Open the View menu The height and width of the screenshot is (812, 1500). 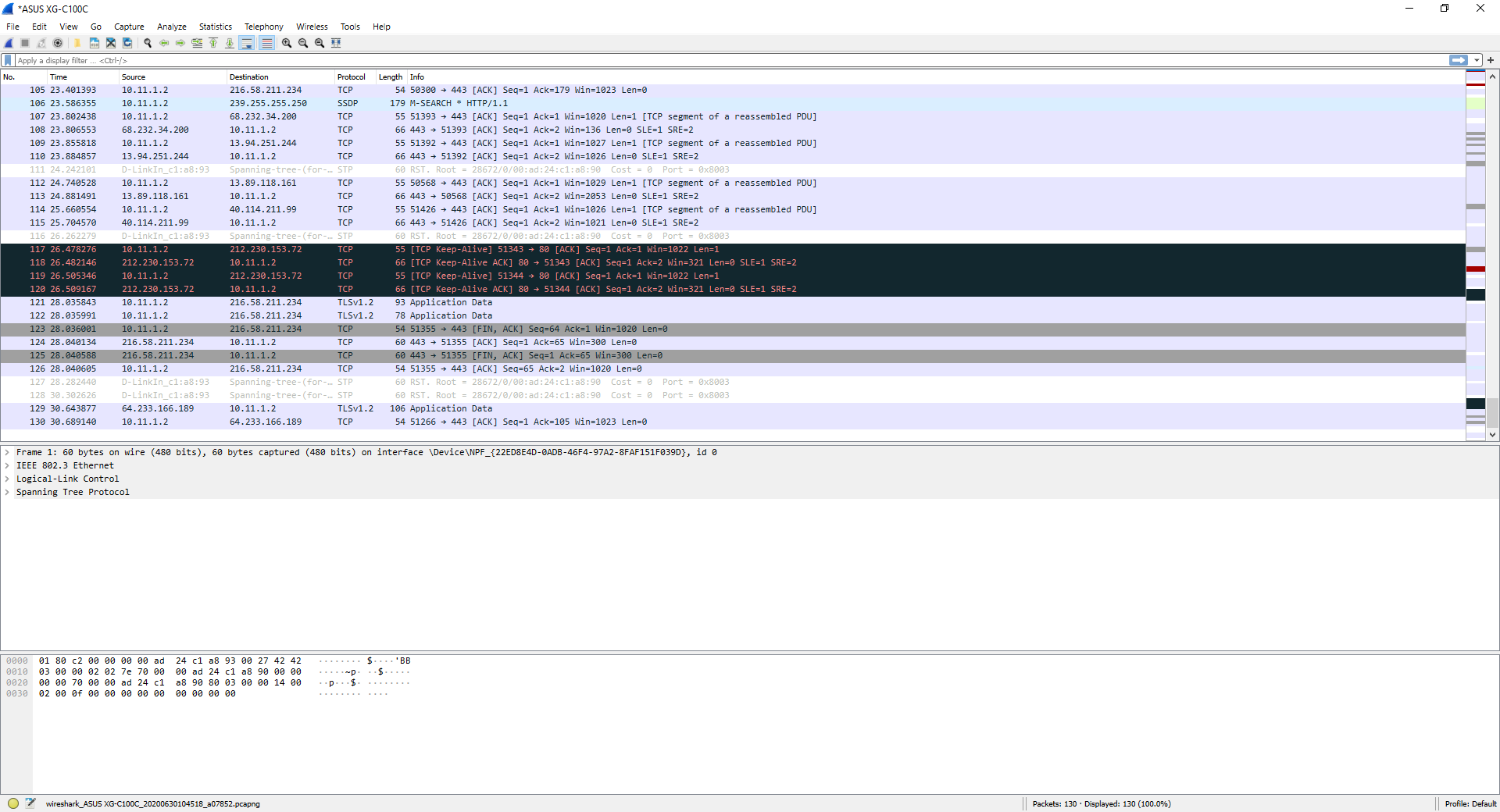pyautogui.click(x=69, y=27)
